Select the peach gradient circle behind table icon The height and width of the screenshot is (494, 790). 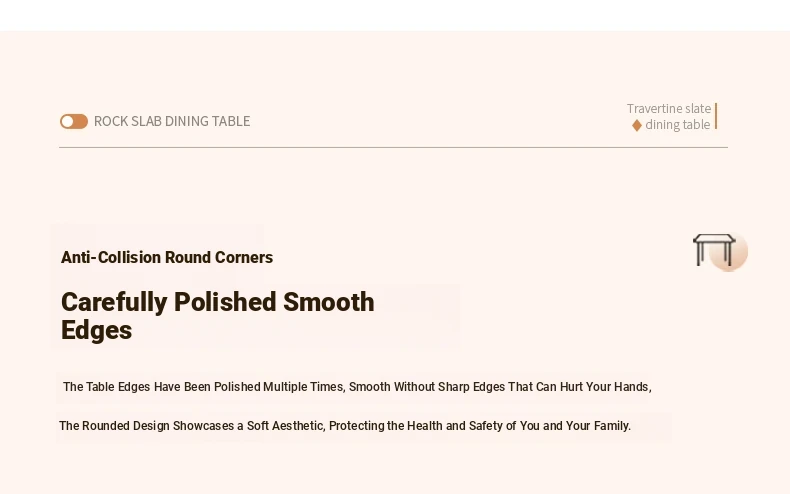click(x=729, y=252)
